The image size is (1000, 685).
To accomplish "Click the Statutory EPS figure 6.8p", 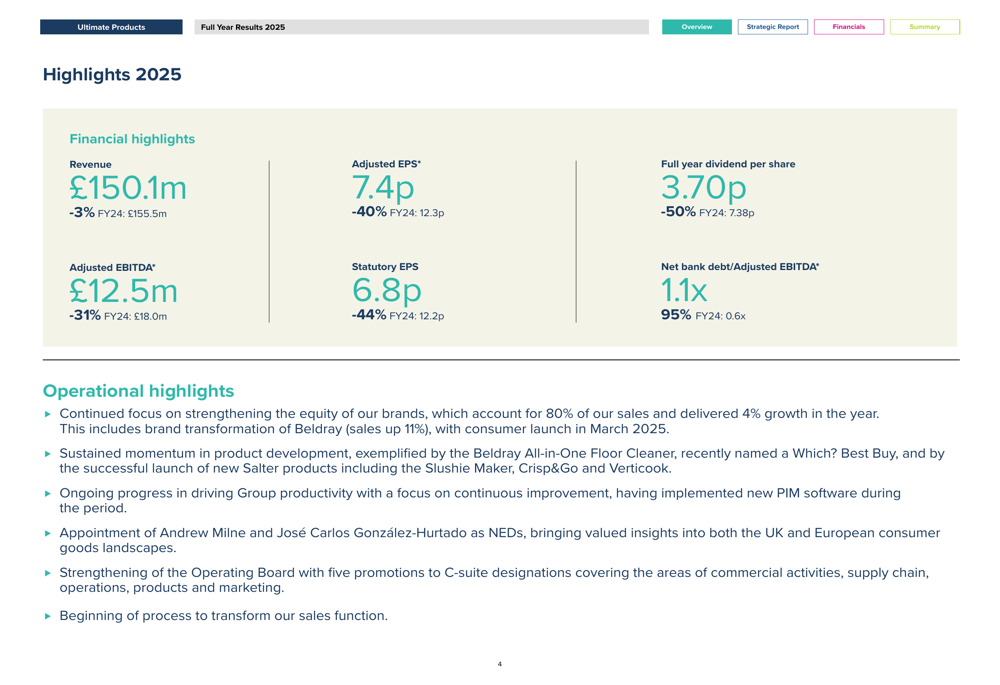I will (x=387, y=291).
